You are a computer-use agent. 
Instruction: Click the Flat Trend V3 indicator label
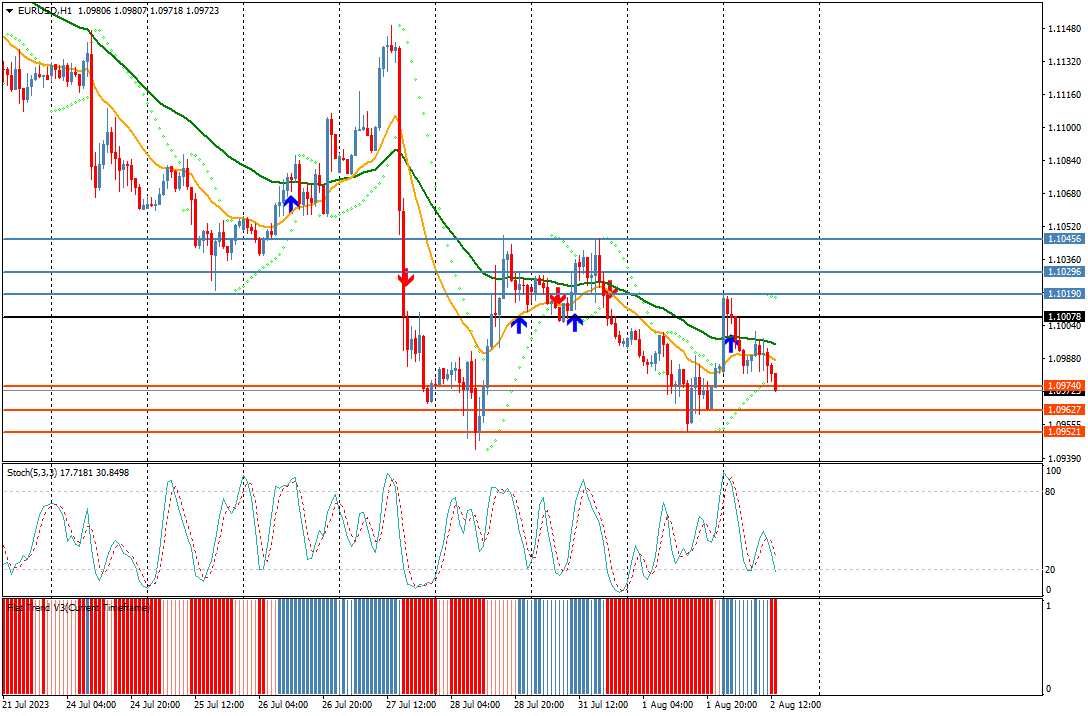(x=79, y=607)
